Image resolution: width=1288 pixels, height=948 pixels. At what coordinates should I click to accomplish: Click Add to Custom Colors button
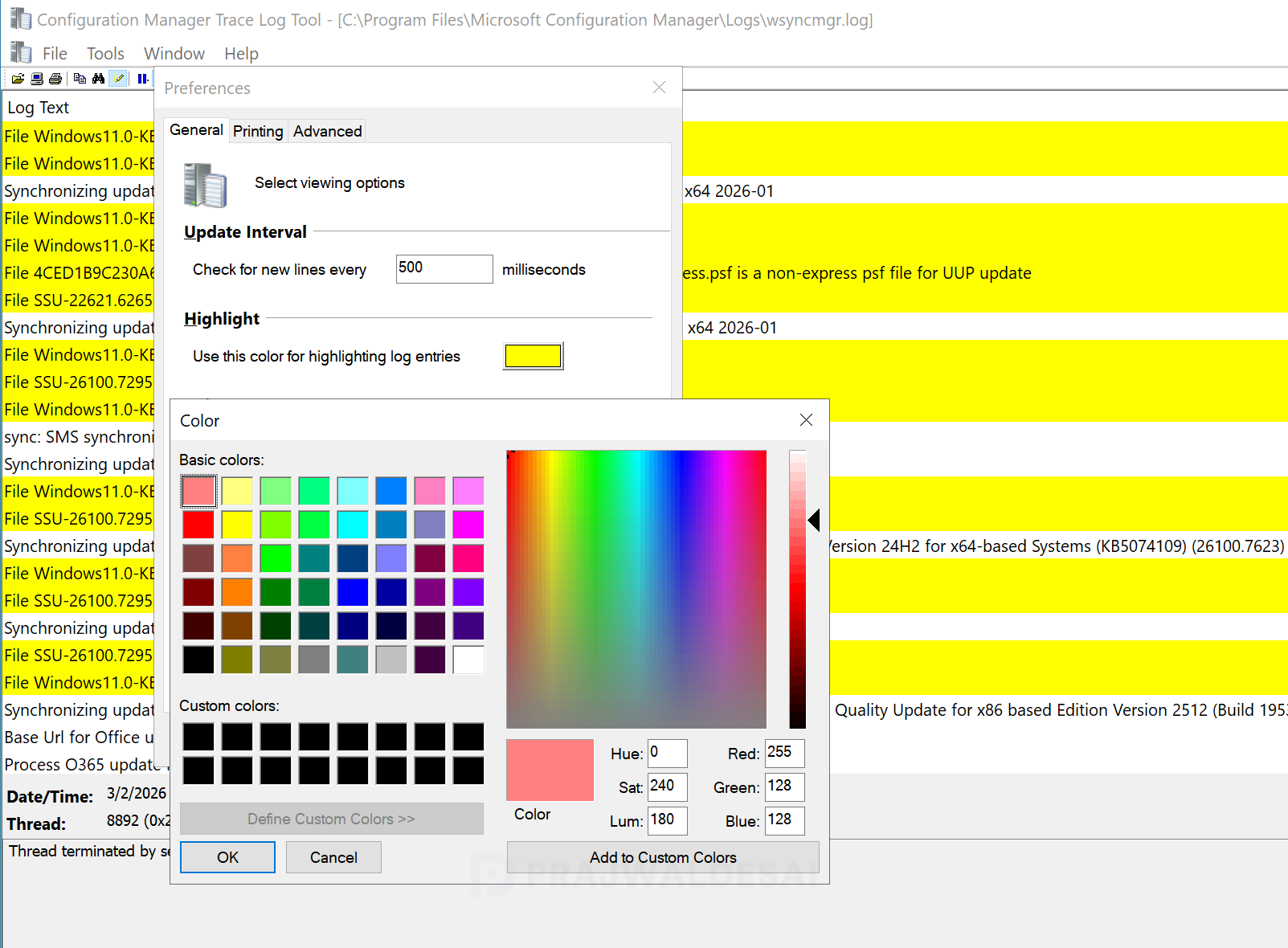pyautogui.click(x=663, y=857)
